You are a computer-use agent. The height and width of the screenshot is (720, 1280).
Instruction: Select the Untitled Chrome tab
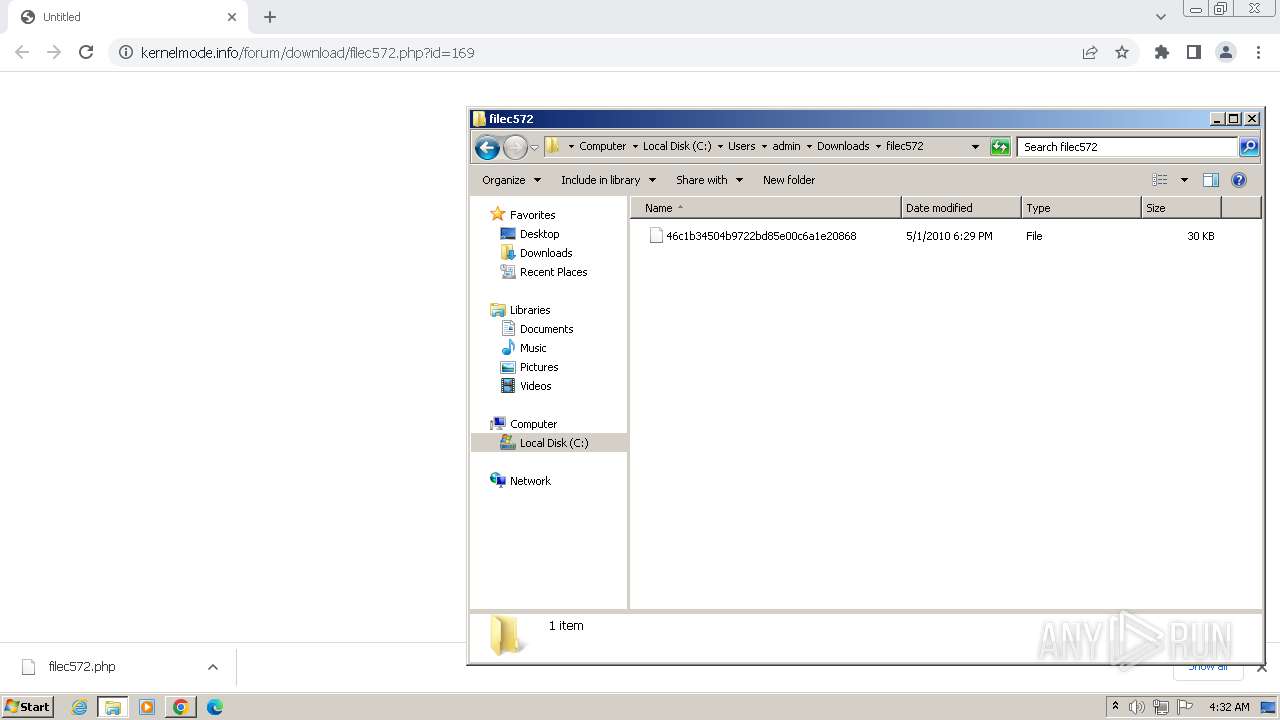point(126,17)
